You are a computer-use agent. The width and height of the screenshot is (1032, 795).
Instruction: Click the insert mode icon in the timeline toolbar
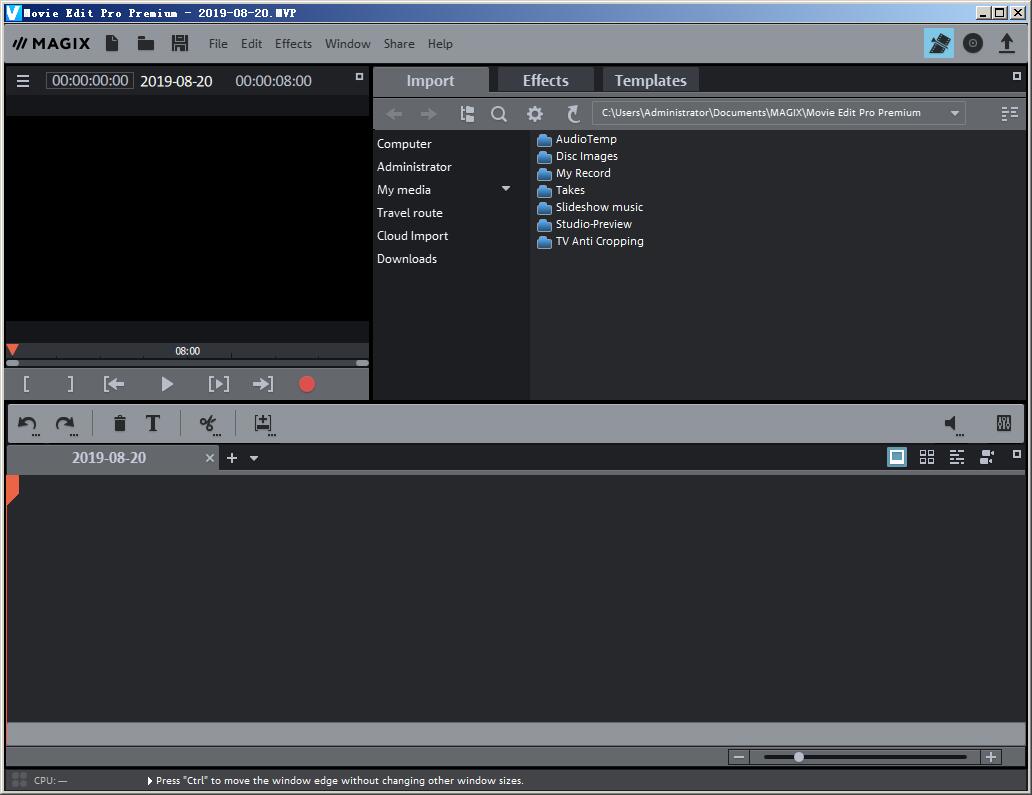point(264,424)
